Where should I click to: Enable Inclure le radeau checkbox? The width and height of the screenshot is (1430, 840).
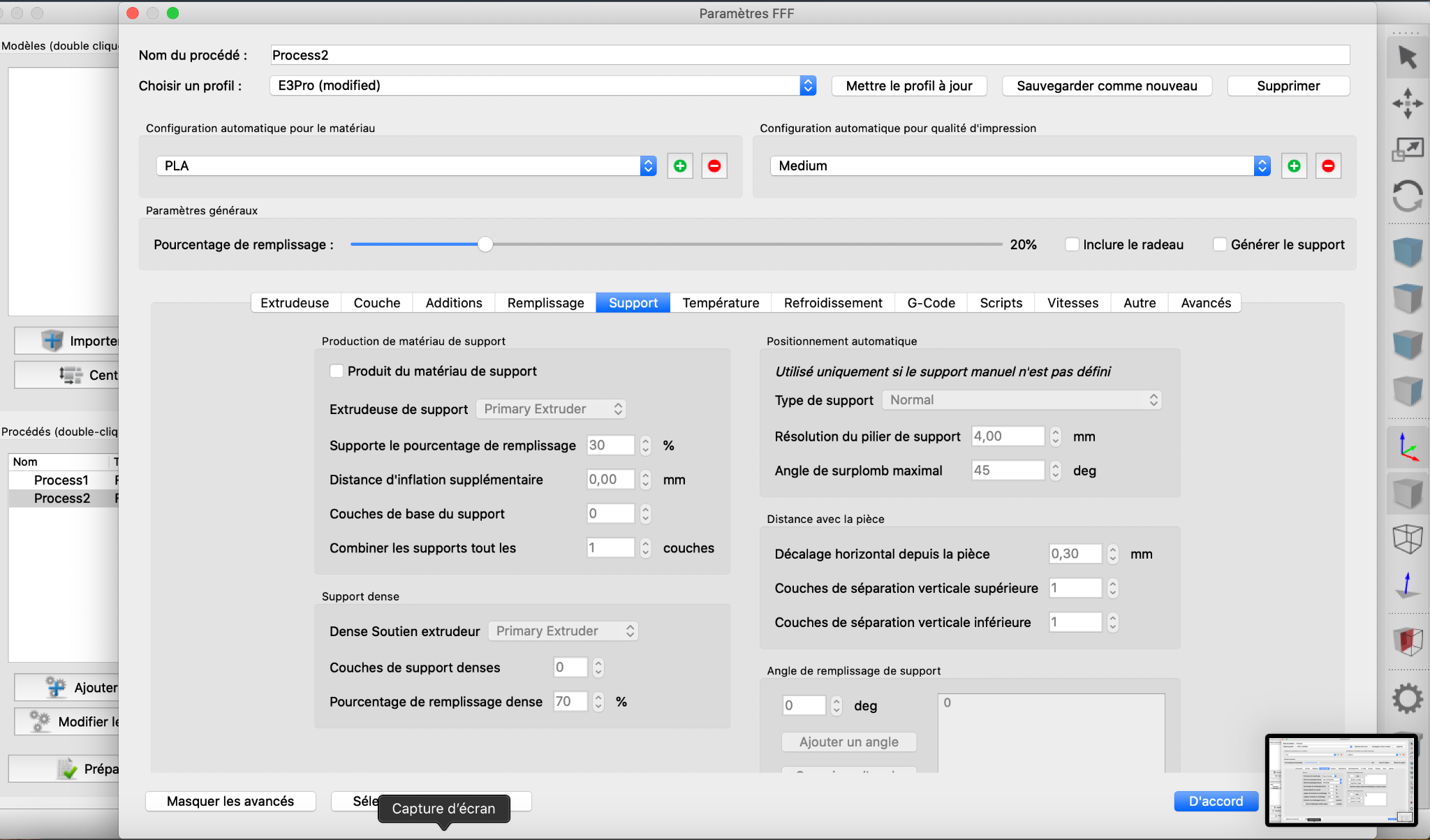coord(1072,244)
